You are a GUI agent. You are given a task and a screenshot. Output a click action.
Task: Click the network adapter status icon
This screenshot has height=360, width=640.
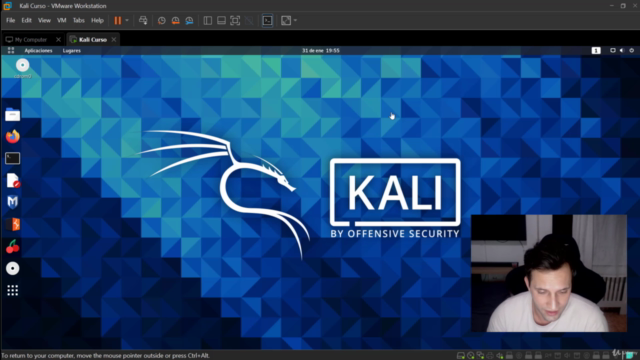click(480, 356)
